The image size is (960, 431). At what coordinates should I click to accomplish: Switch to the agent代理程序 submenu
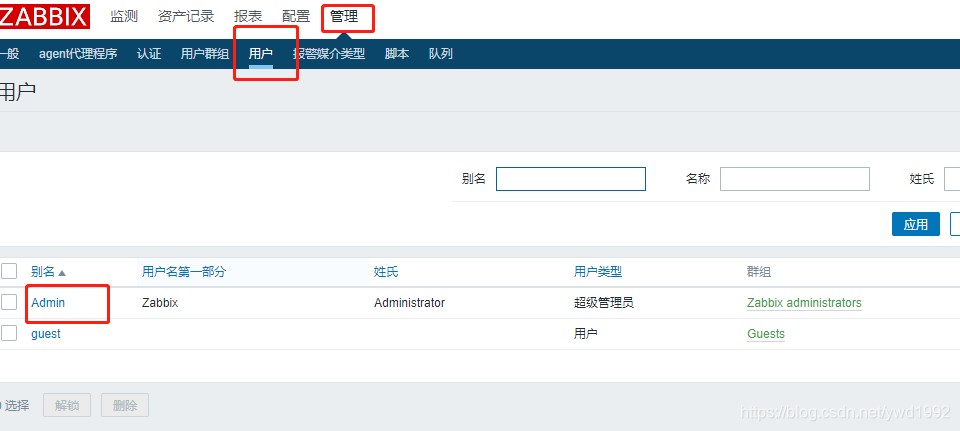78,54
